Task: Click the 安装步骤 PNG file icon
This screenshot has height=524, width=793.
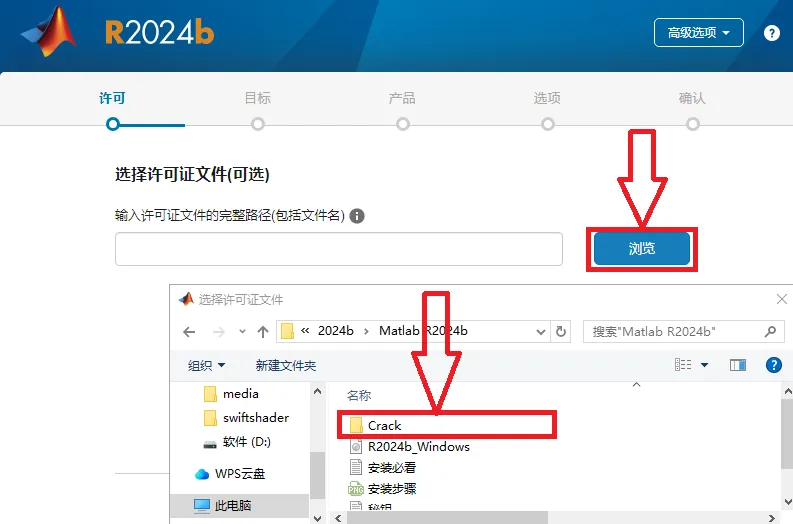Action: coord(356,489)
